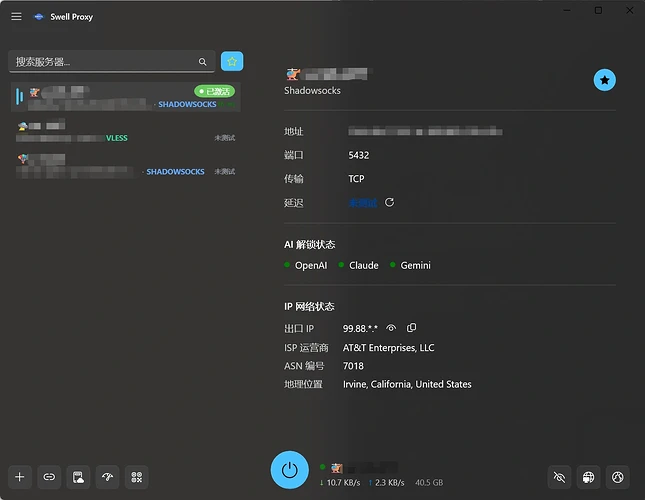Click the search magnifier icon
The width and height of the screenshot is (645, 500).
(202, 62)
